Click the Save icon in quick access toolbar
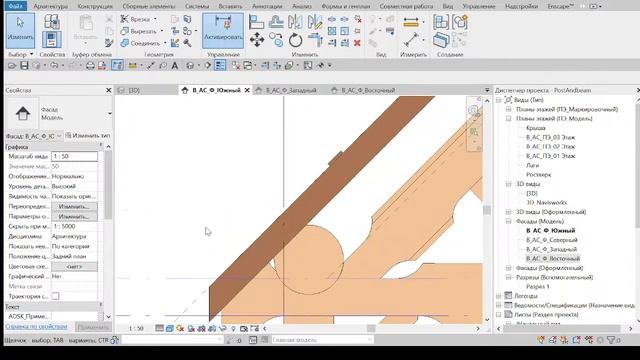 pyautogui.click(x=24, y=65)
